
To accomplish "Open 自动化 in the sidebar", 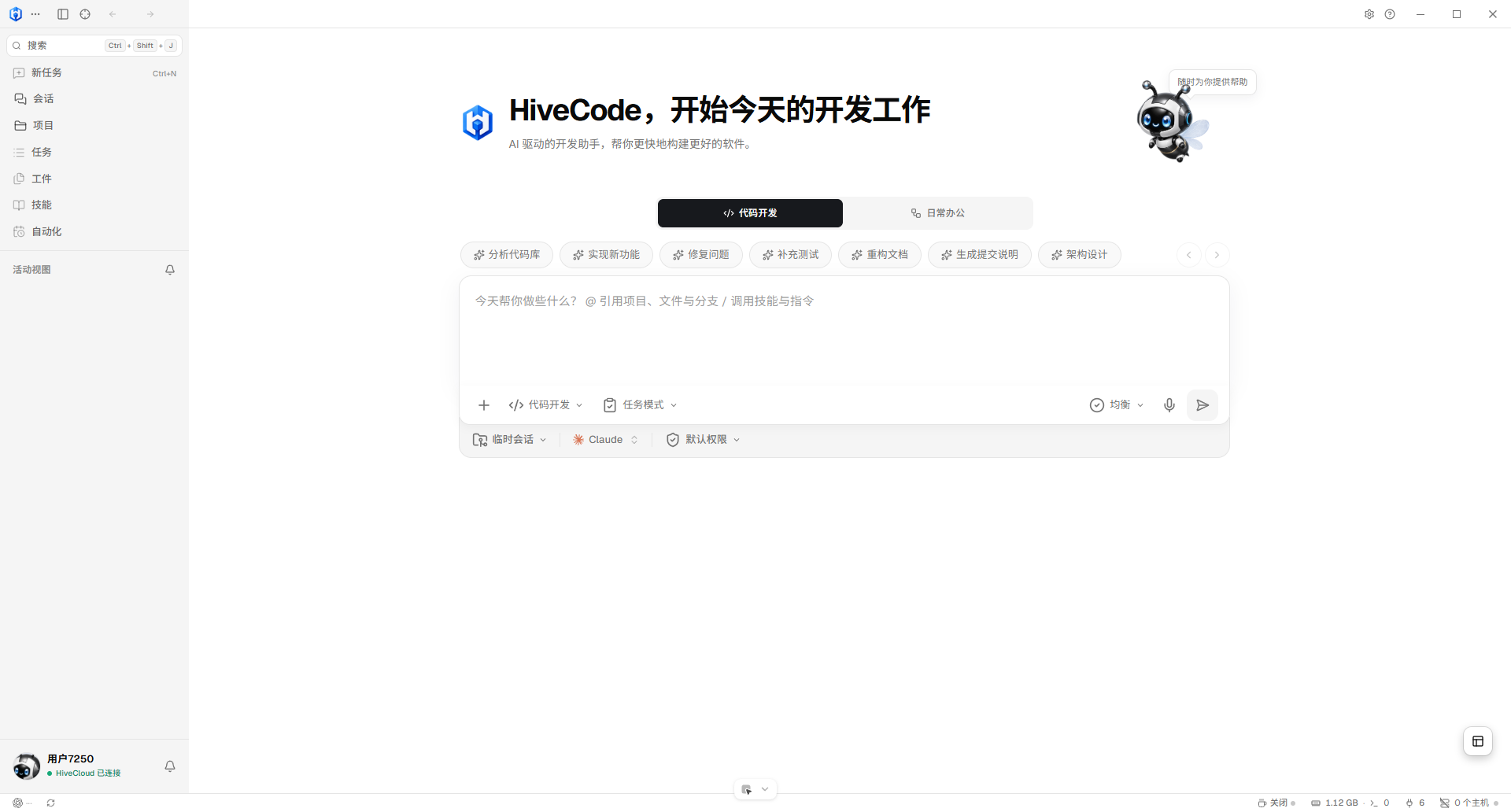I will point(94,232).
